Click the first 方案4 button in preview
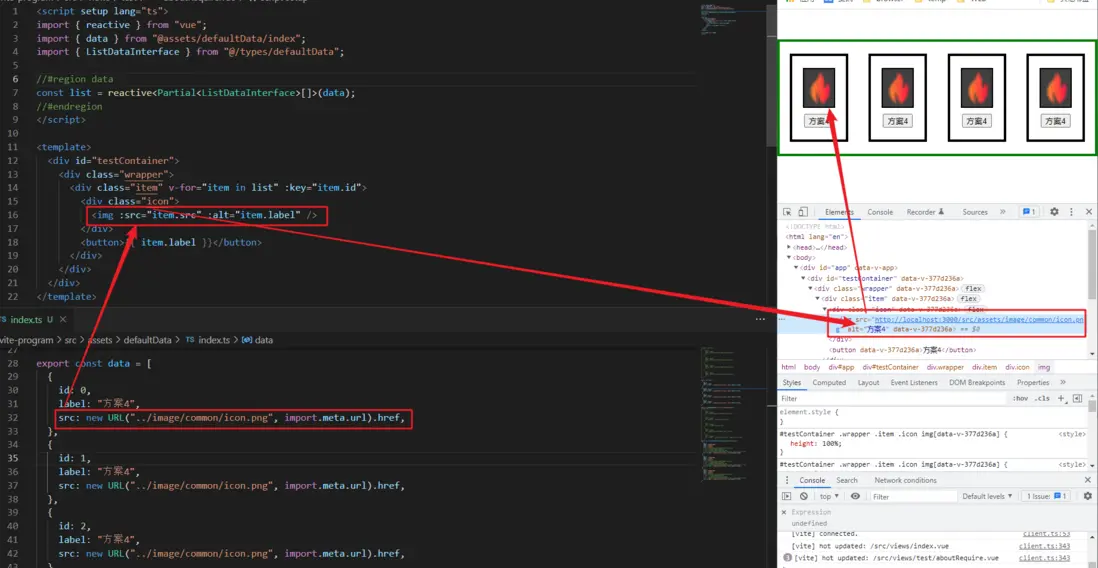This screenshot has height=568, width=1098. (x=819, y=121)
